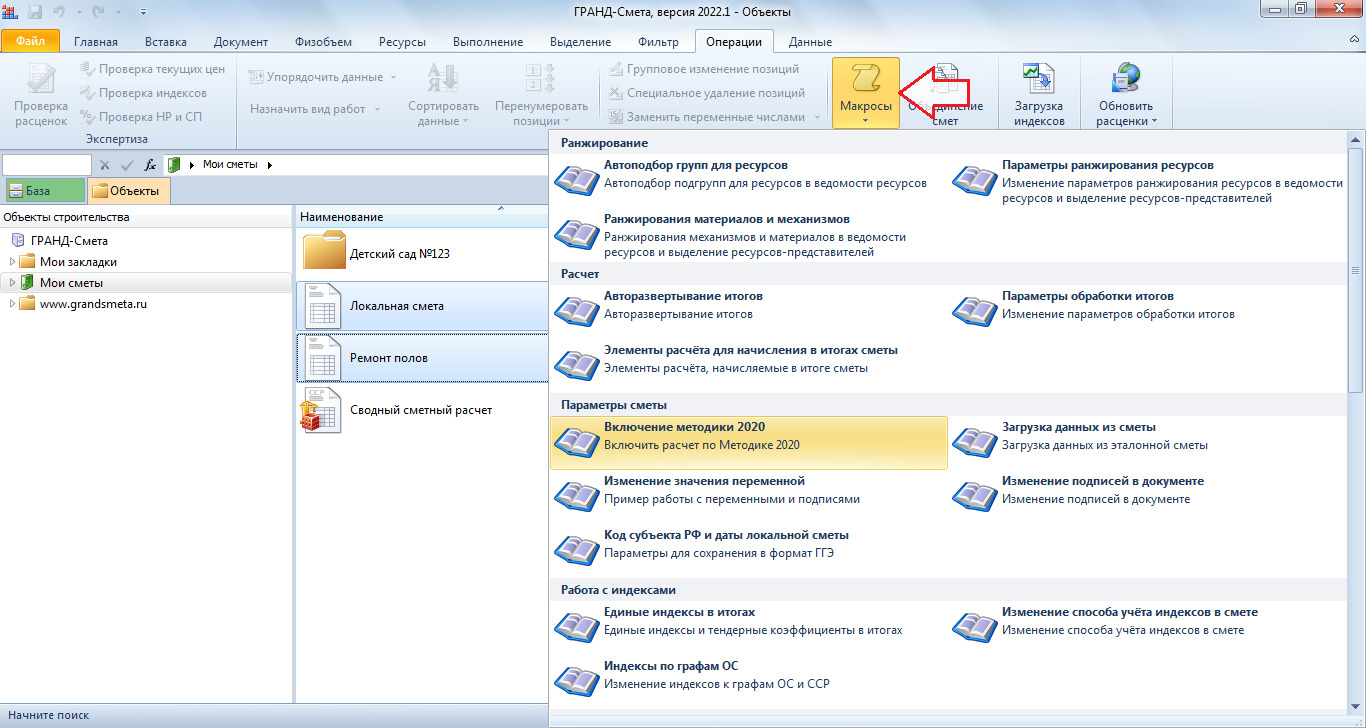Open Обновить расценки dropdown
The image size is (1366, 728).
click(1125, 93)
